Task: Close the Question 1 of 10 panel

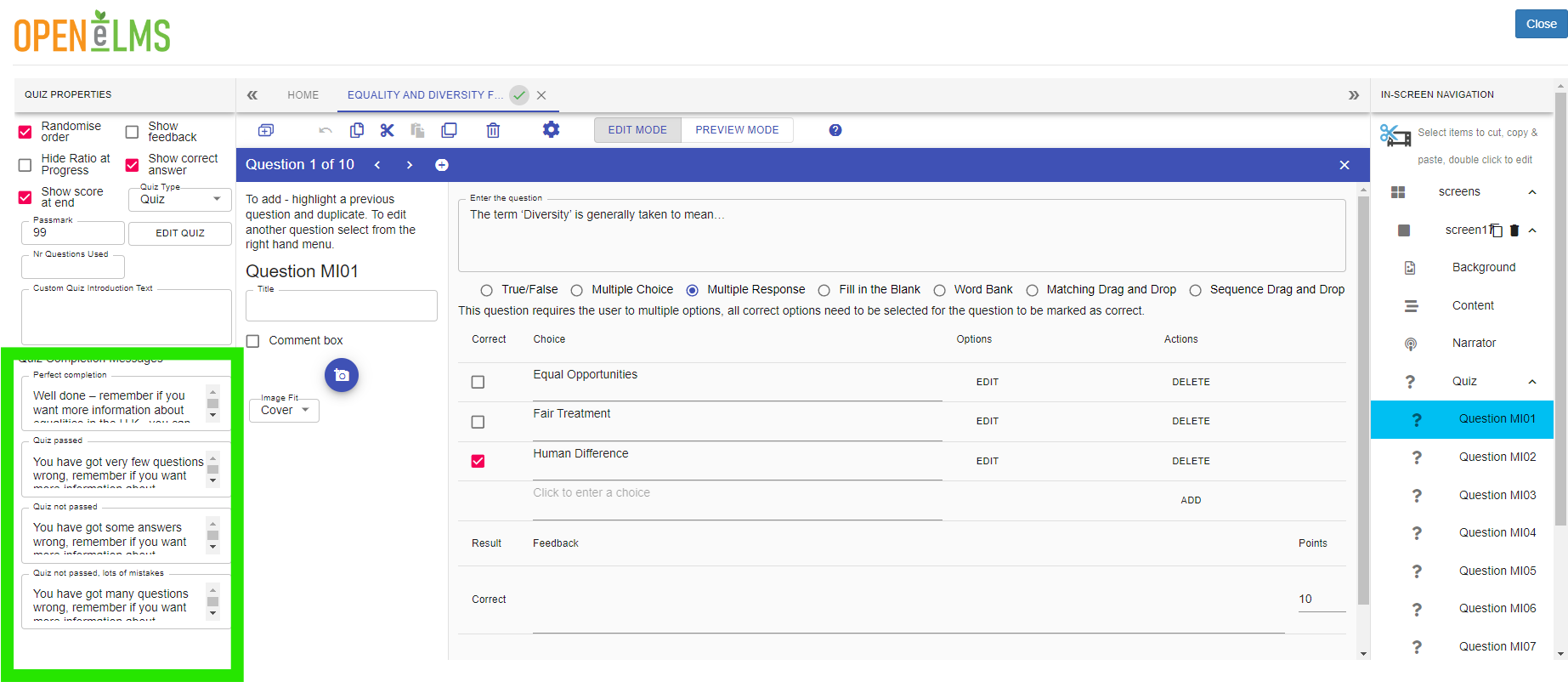Action: click(1344, 165)
